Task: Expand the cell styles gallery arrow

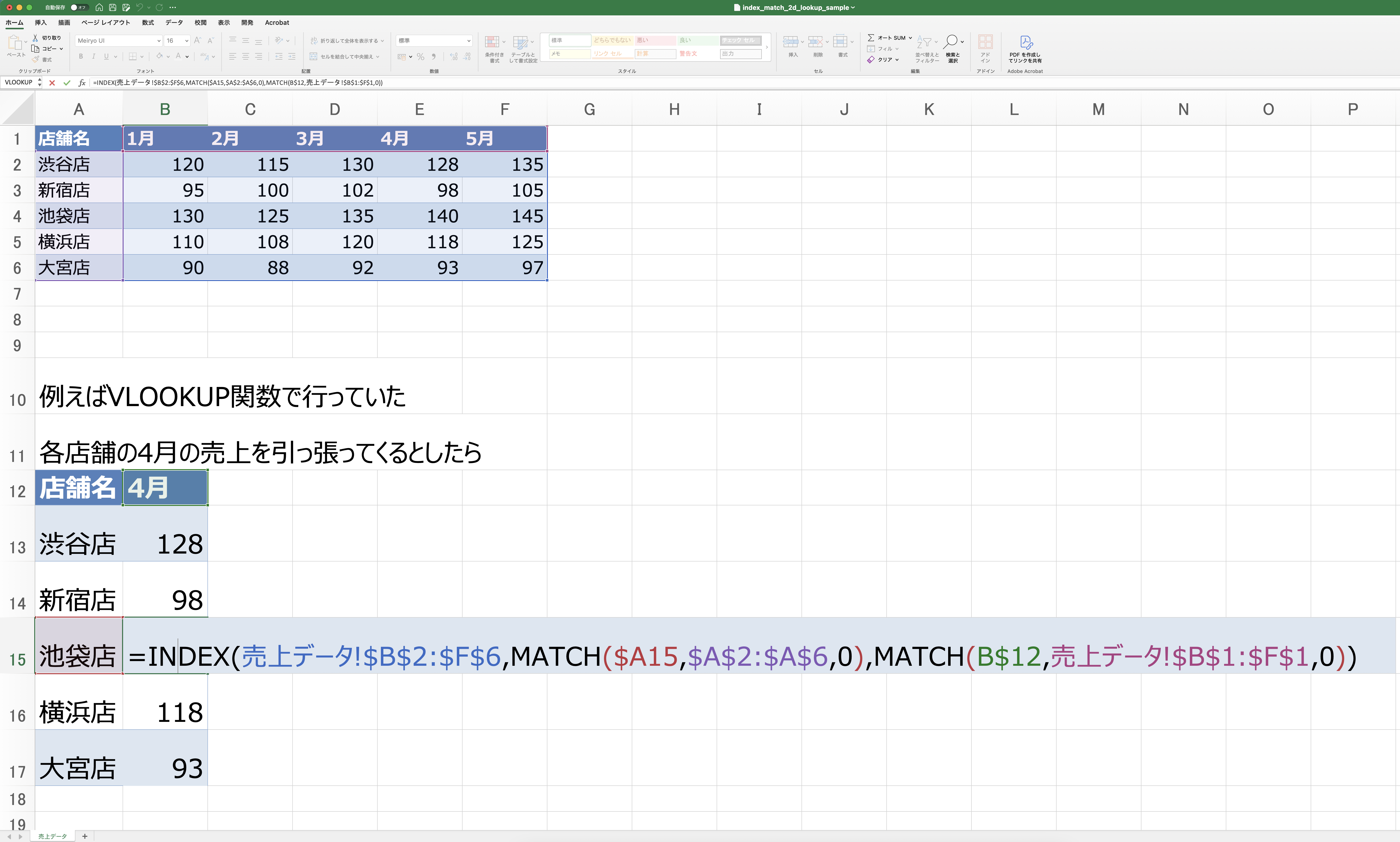Action: click(x=767, y=47)
